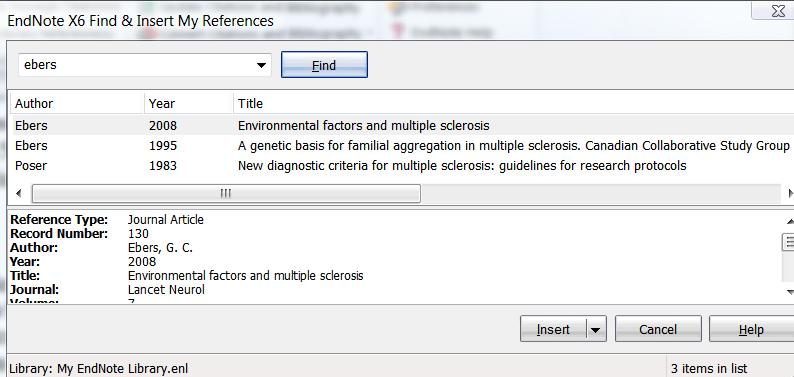
Task: Sort results by Title column header
Action: 513,103
